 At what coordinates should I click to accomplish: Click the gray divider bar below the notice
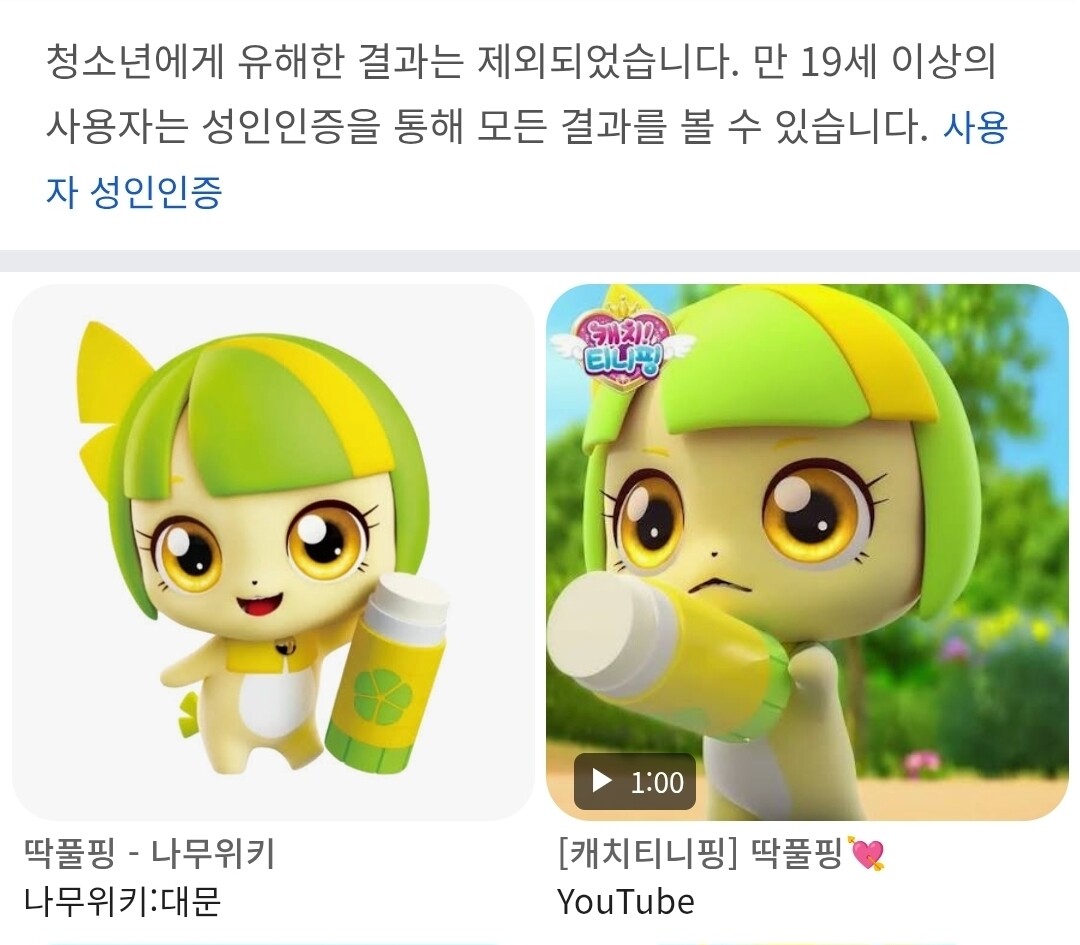540,260
